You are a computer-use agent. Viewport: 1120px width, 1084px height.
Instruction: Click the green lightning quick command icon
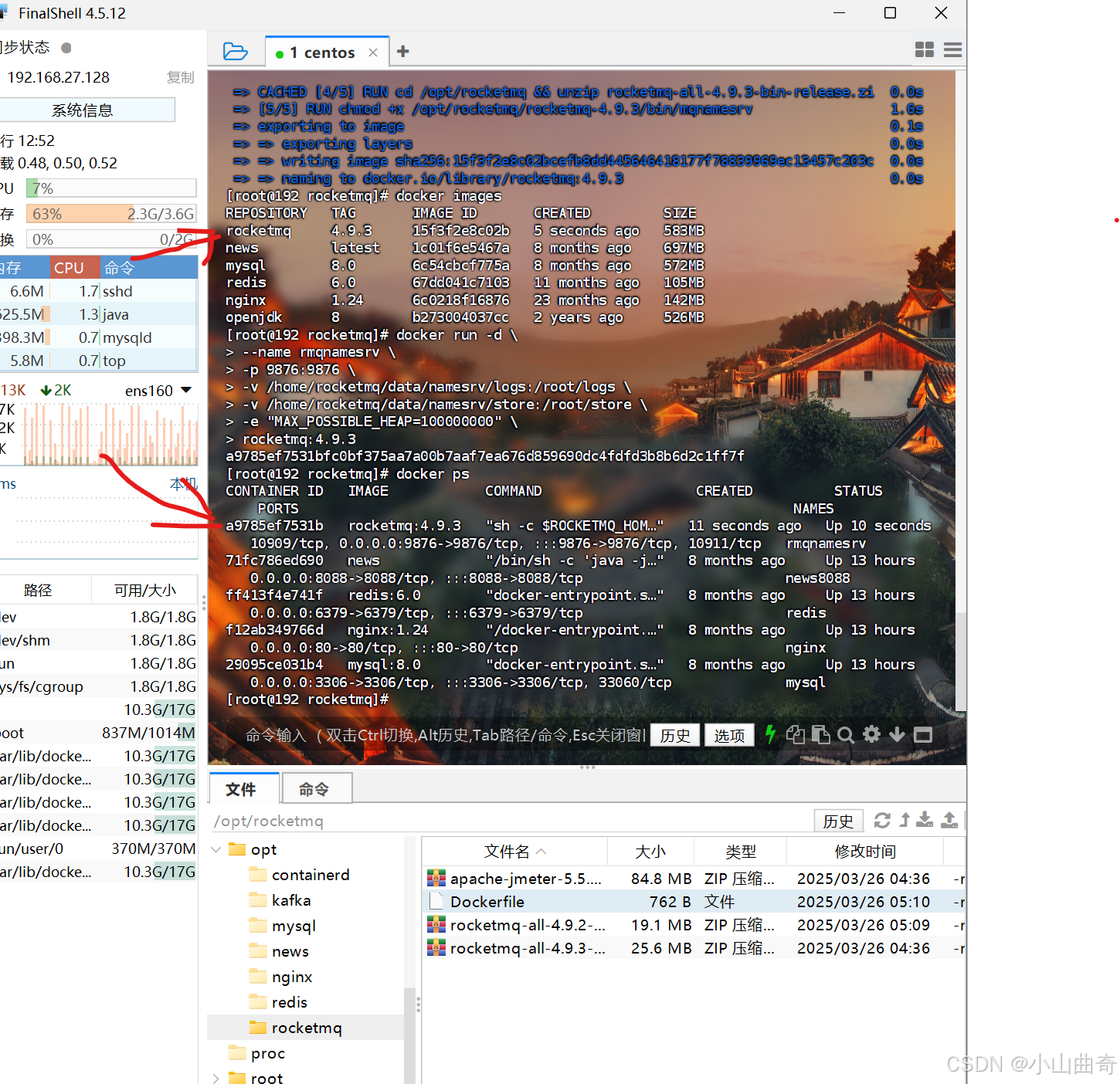(770, 734)
